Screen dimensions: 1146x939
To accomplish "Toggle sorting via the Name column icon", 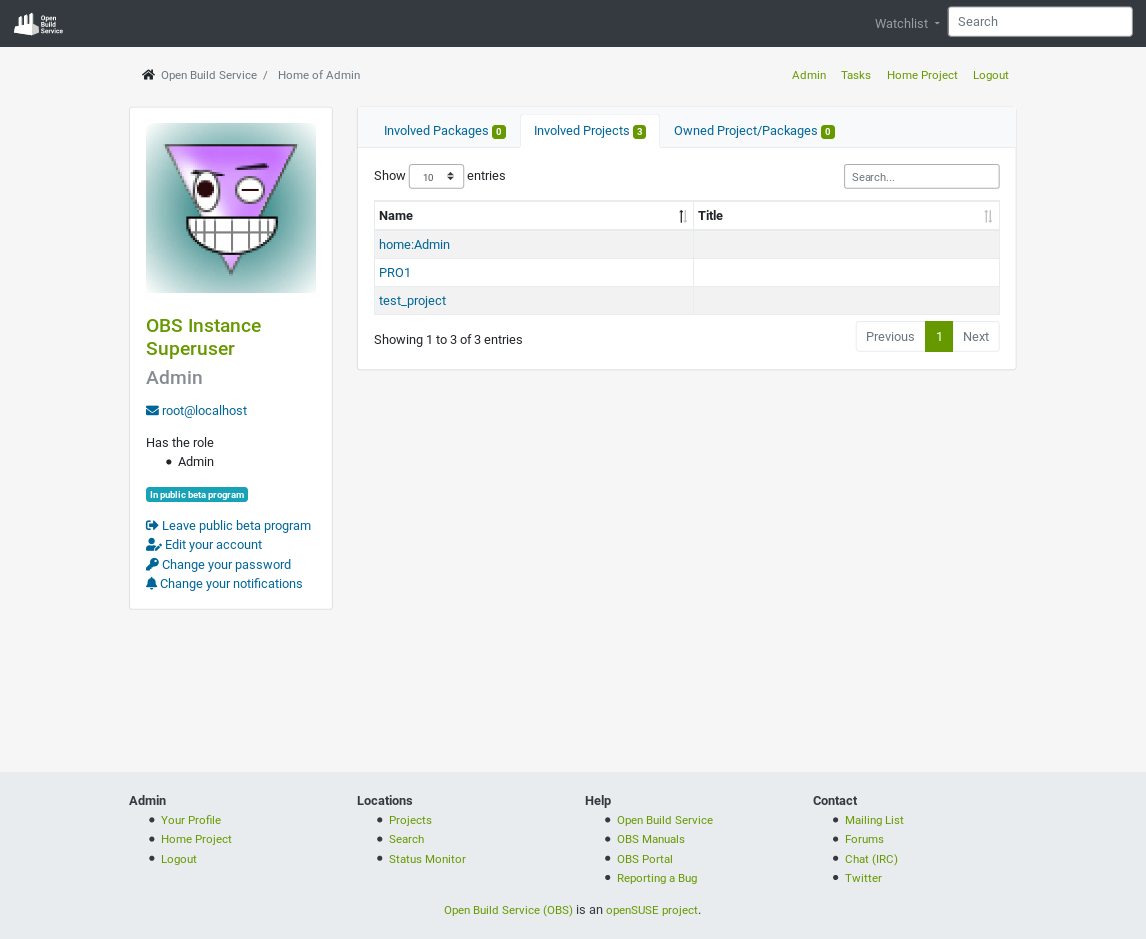I will [682, 215].
